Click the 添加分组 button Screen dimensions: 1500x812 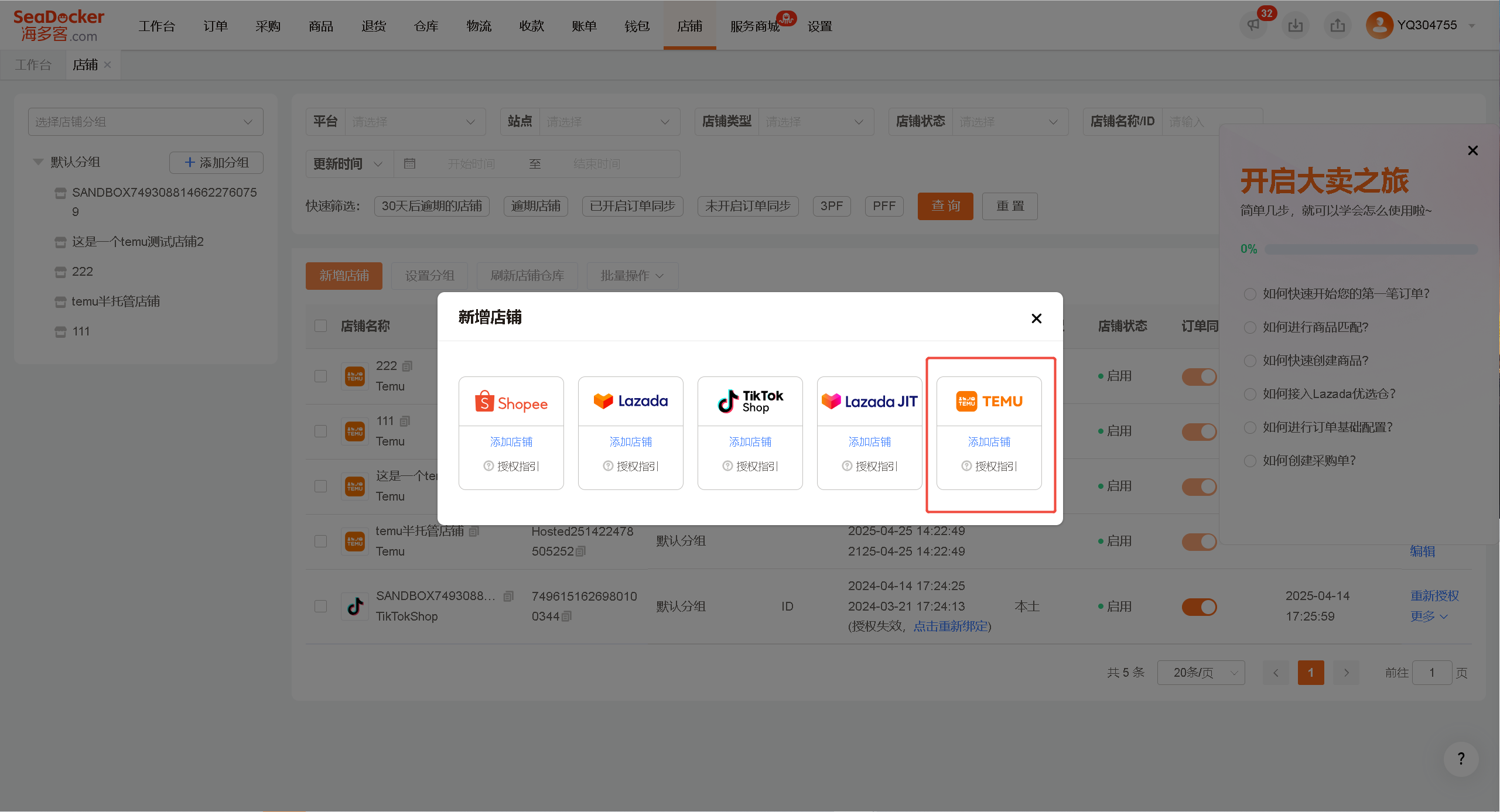click(x=216, y=162)
